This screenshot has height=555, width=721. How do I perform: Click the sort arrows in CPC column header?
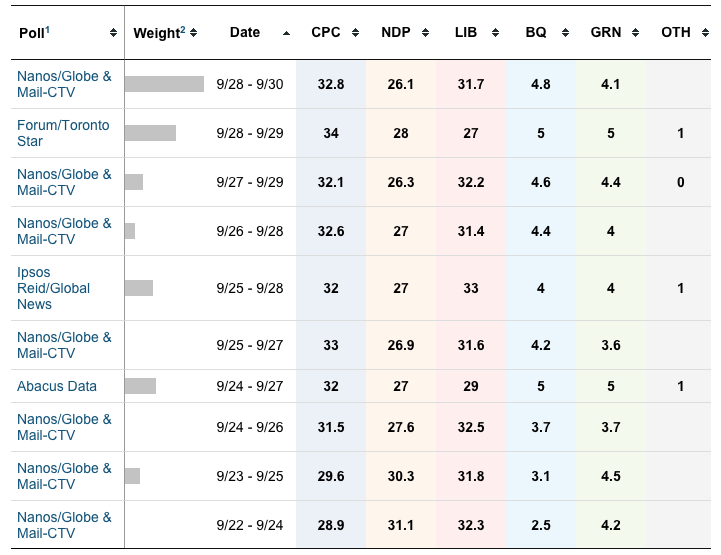[x=351, y=33]
